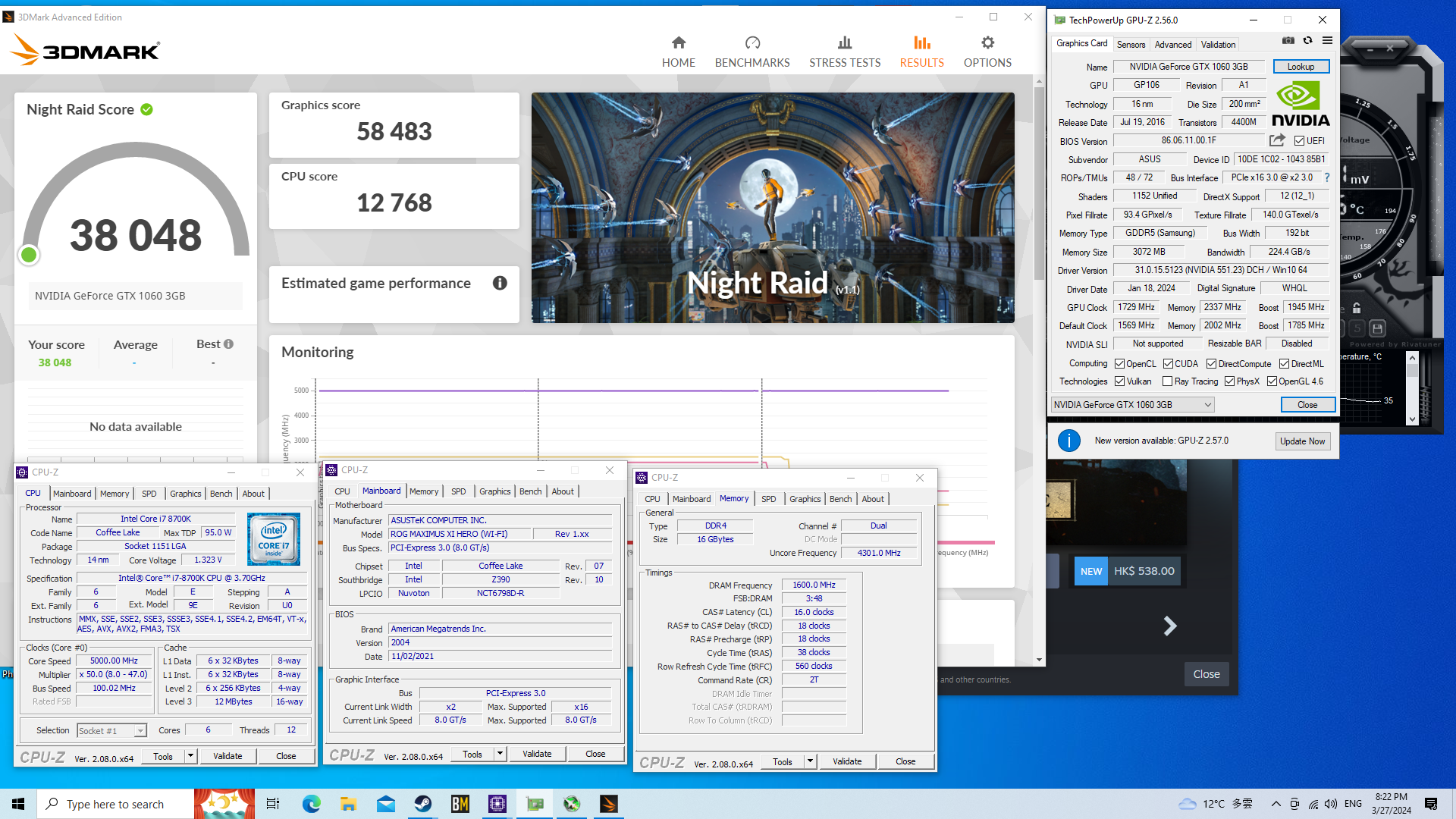Image resolution: width=1456 pixels, height=819 pixels.
Task: Click the green score verified checkmark
Action: click(x=146, y=109)
